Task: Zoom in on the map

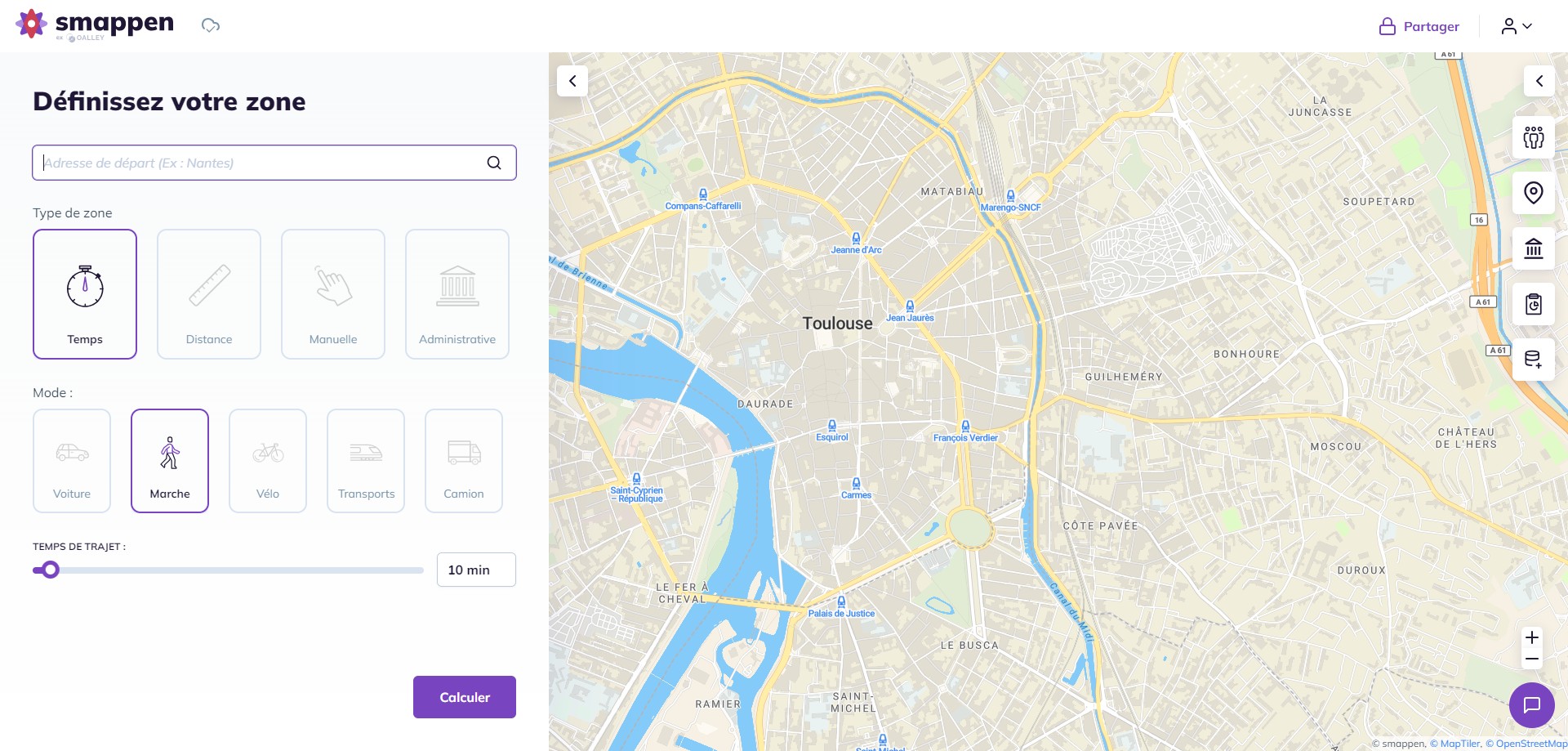Action: [1532, 637]
